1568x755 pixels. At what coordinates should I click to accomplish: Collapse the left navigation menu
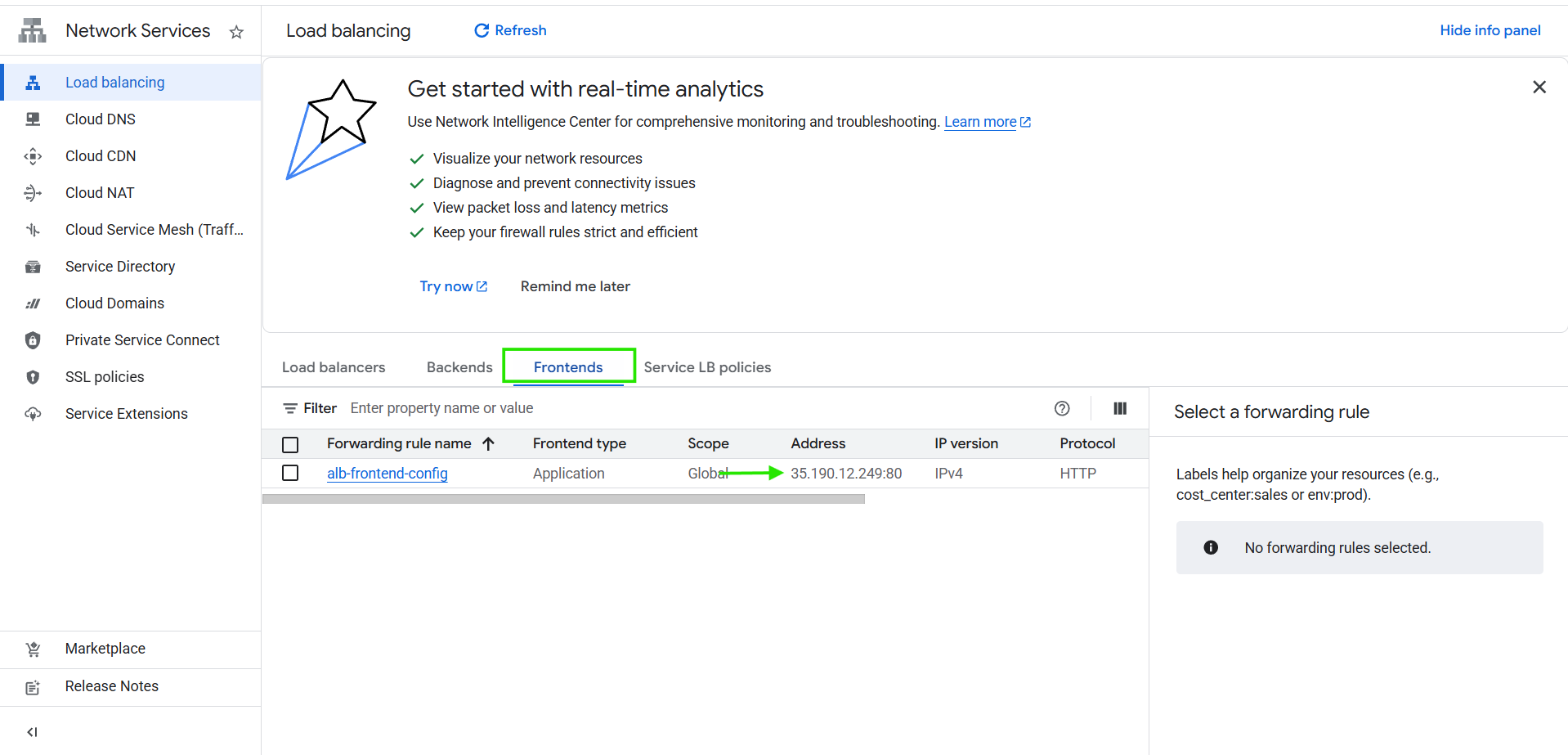tap(32, 732)
